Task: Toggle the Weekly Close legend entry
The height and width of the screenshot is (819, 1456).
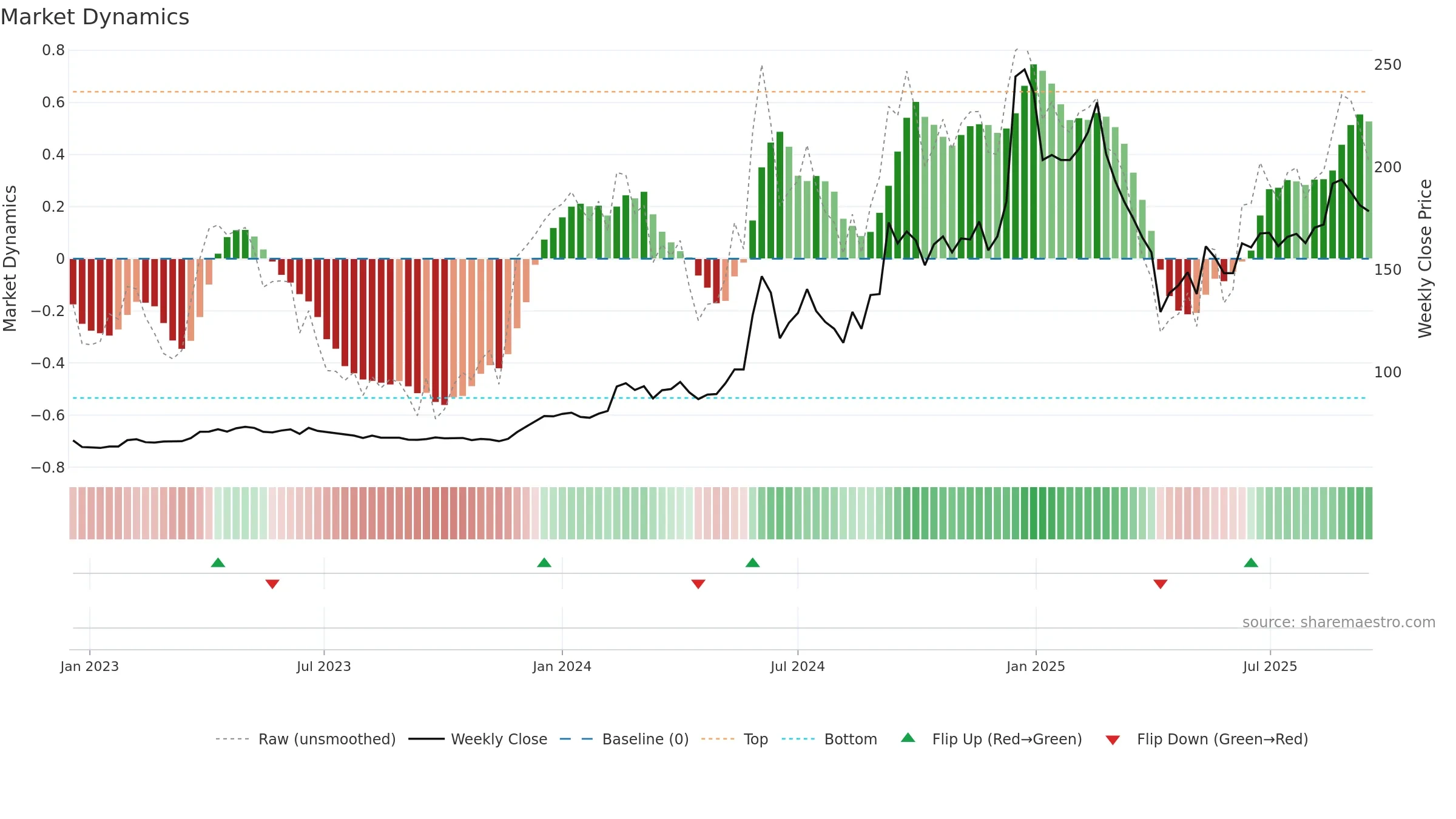Action: click(x=477, y=739)
